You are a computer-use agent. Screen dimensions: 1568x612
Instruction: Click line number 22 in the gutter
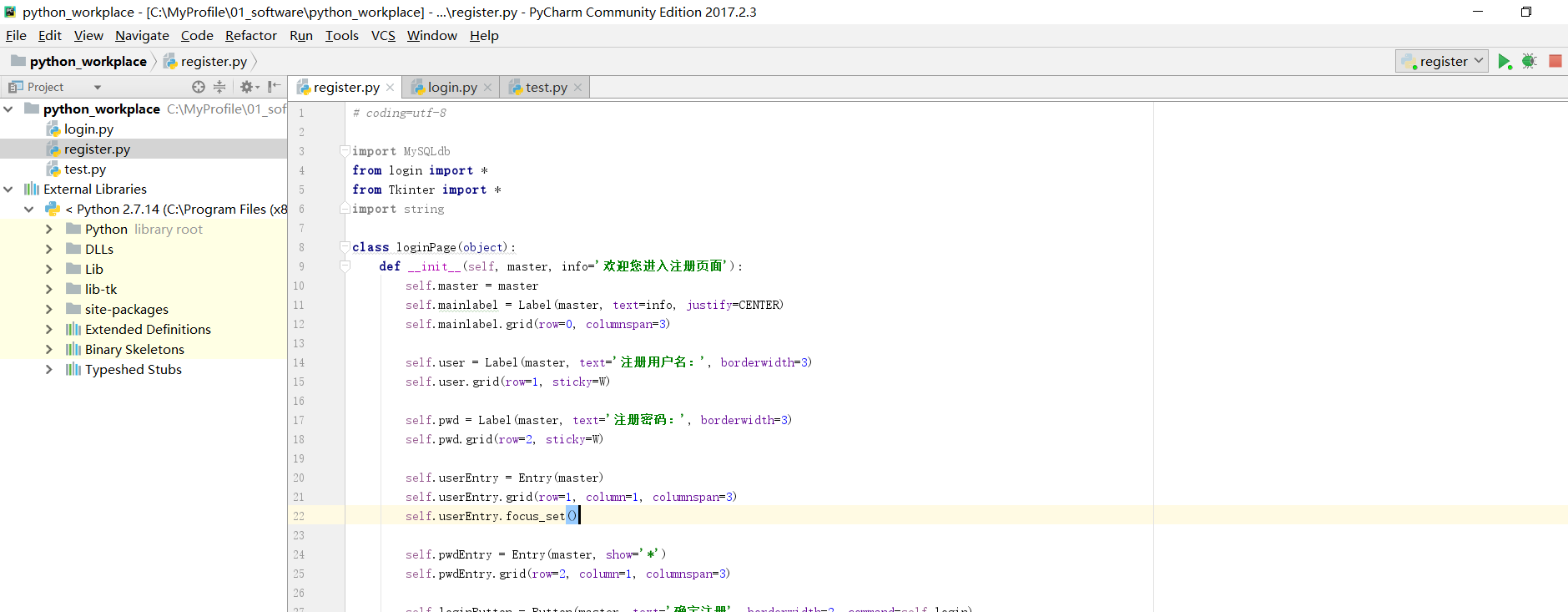(299, 516)
